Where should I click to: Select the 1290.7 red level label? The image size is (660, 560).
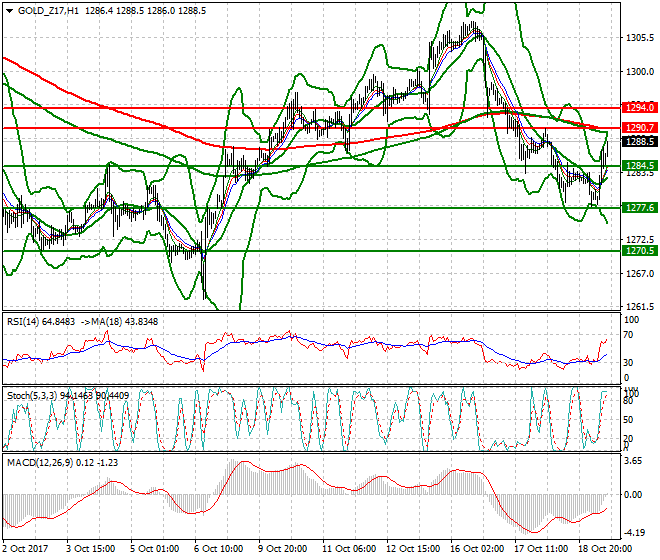pyautogui.click(x=640, y=128)
